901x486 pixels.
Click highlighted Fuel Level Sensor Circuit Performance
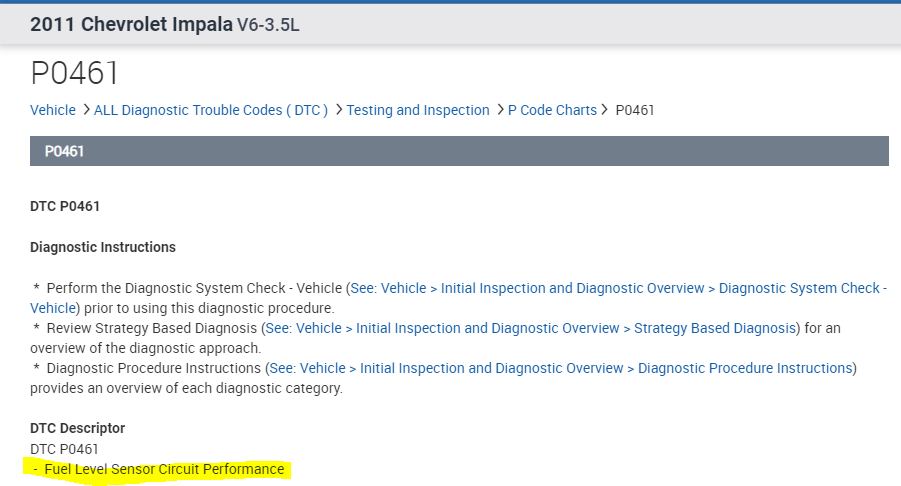164,469
